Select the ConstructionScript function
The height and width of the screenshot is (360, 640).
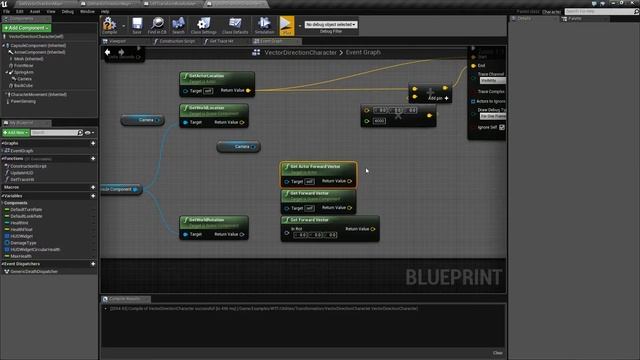[x=28, y=167]
